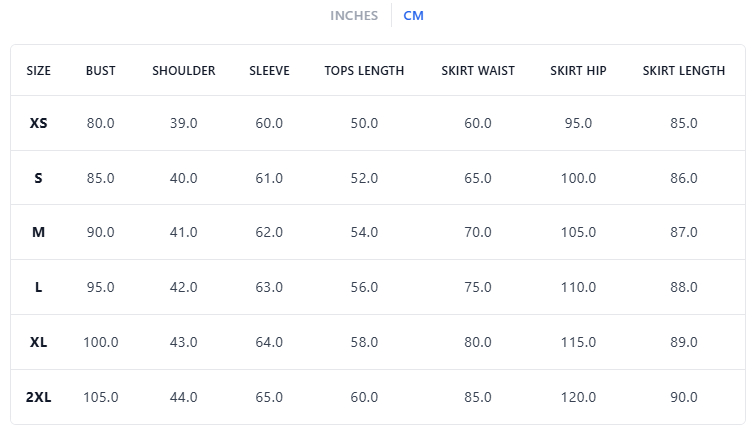Select the CM unit tab
The image size is (754, 436).
[x=413, y=15]
